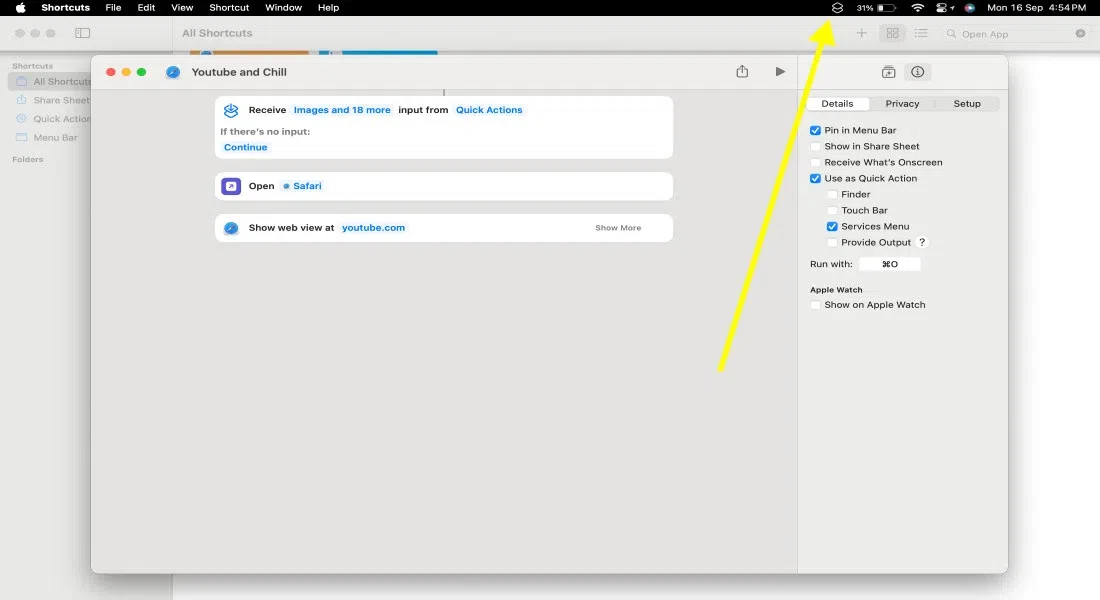
Task: Click the date and time in menu bar
Action: tap(1036, 8)
